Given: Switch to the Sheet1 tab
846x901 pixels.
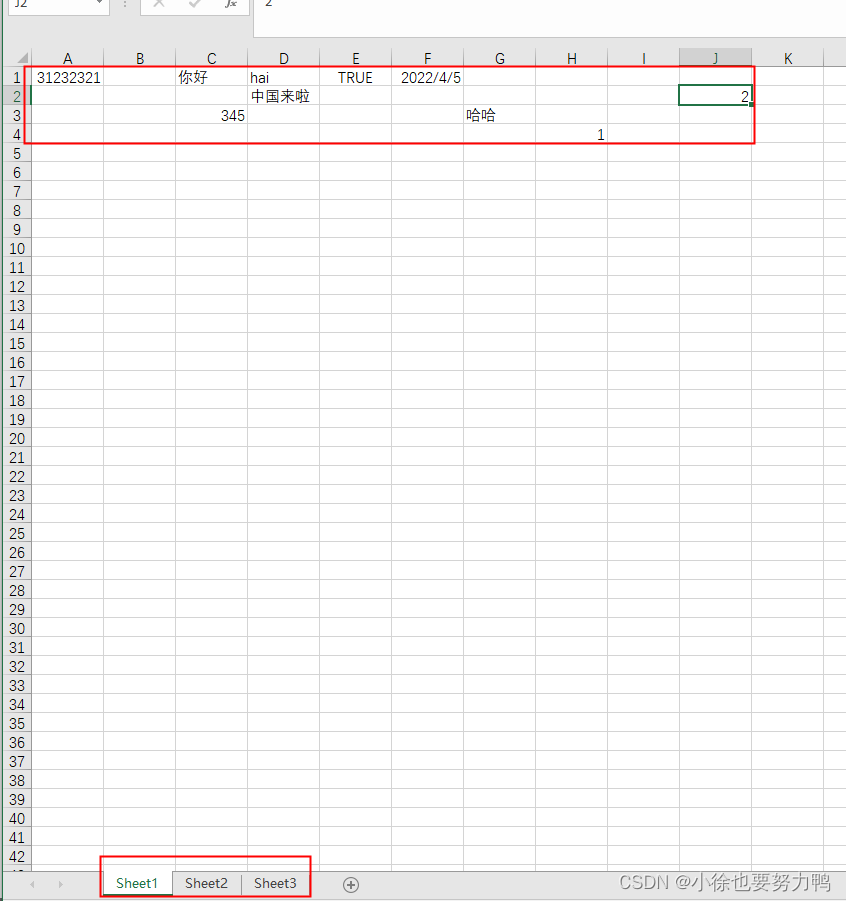Looking at the screenshot, I should click(x=137, y=883).
